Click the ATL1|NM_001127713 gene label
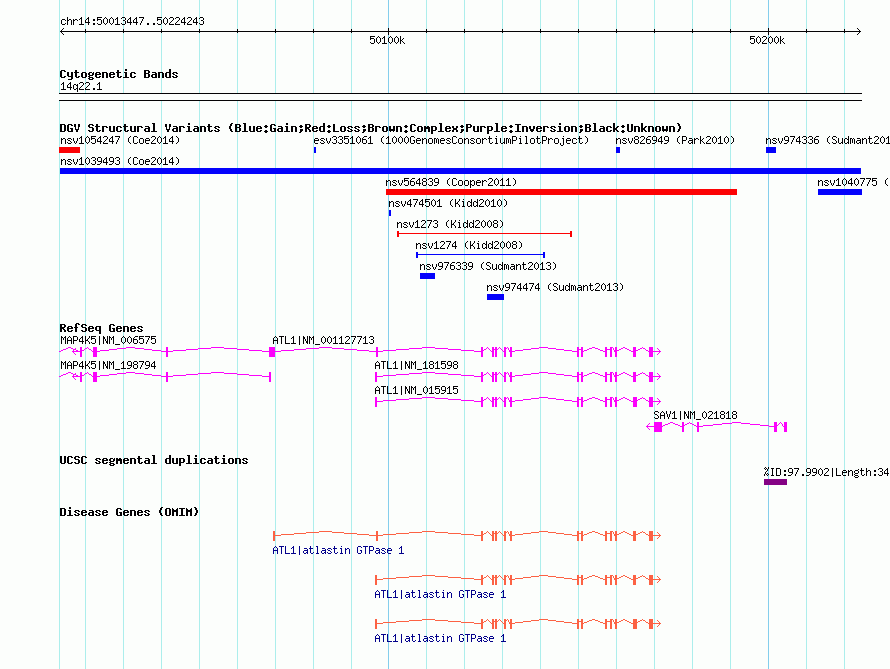 (324, 340)
